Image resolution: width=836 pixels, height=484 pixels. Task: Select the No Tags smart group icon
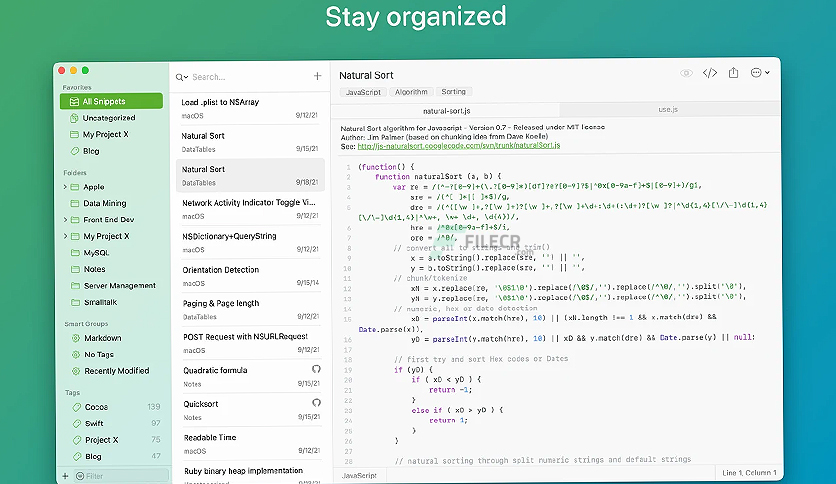(76, 354)
